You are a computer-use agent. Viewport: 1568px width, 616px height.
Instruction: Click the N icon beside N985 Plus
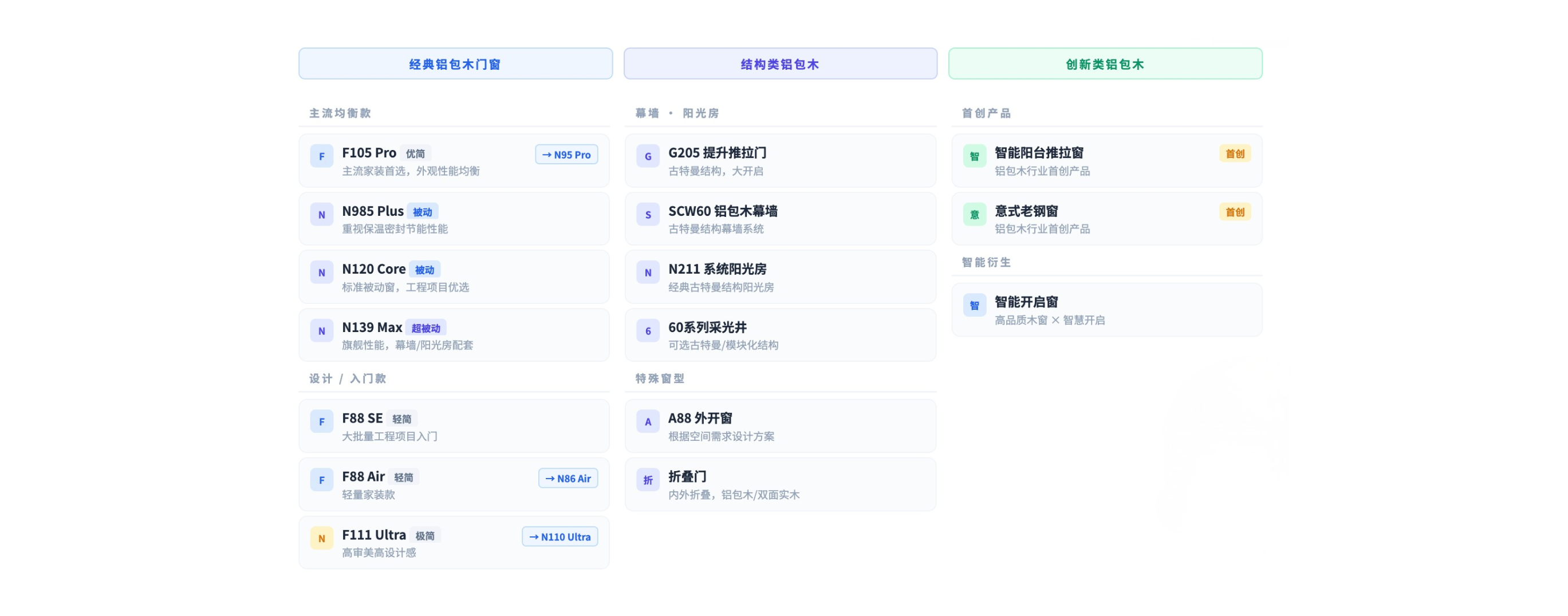pyautogui.click(x=321, y=214)
